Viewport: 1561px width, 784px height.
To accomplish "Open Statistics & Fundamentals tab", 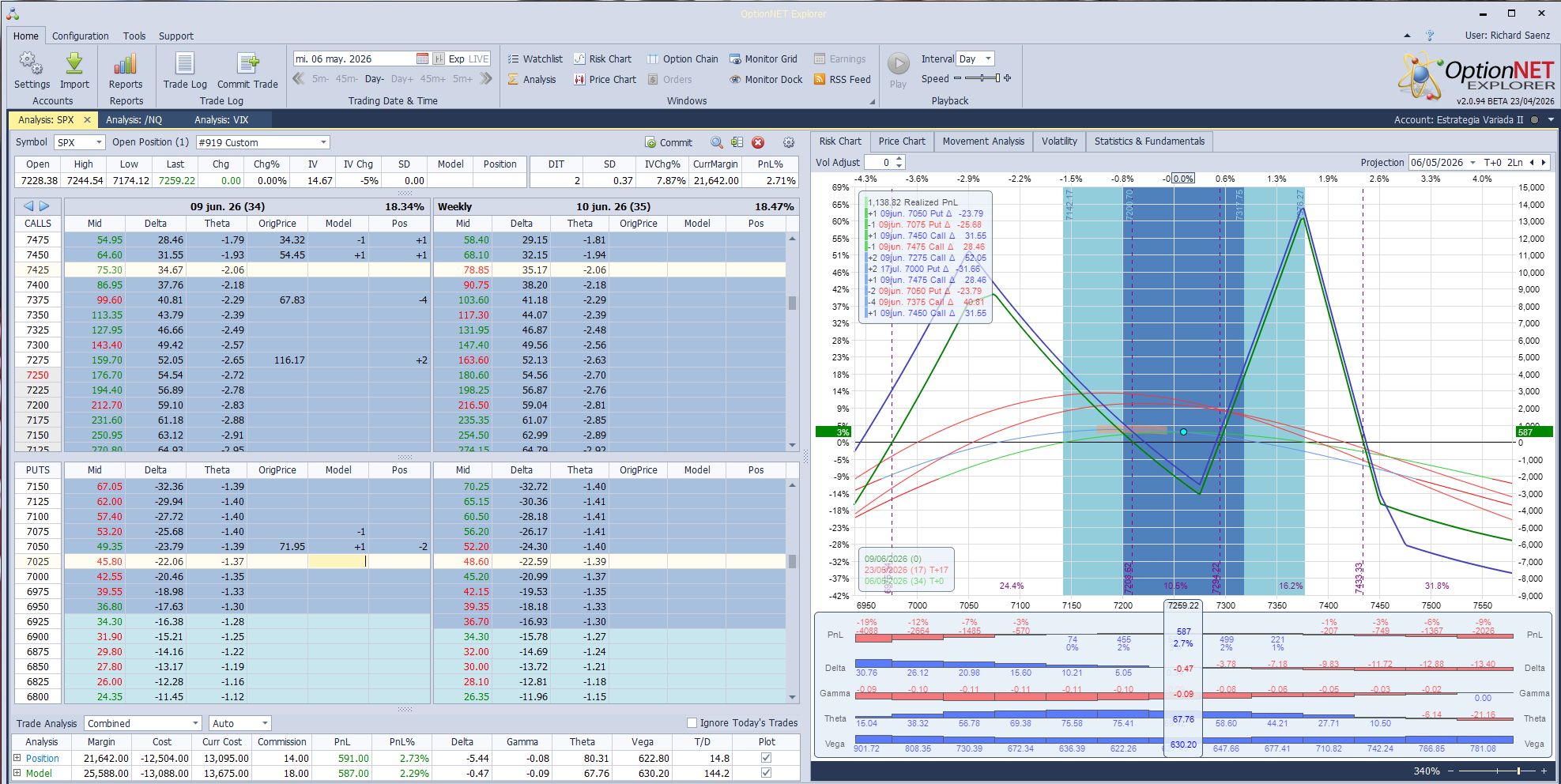I will click(1149, 141).
